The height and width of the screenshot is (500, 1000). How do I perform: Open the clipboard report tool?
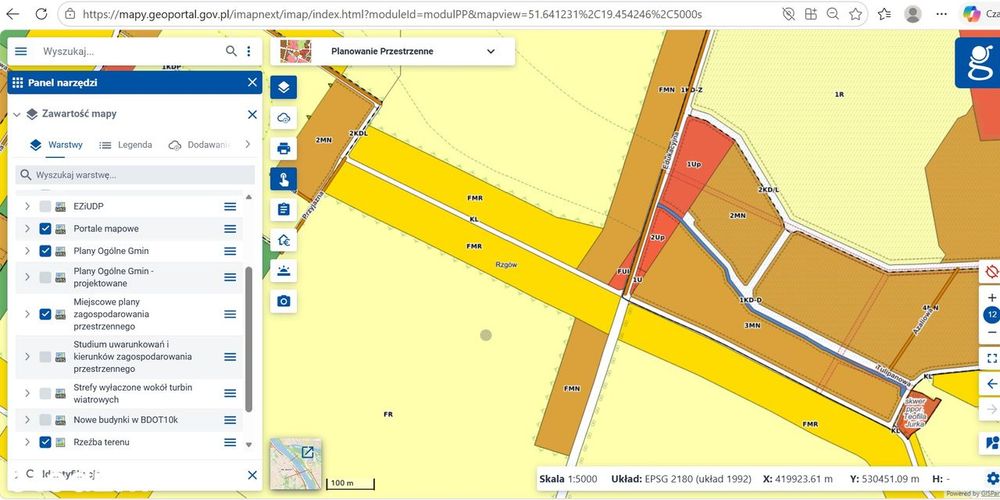[x=283, y=209]
